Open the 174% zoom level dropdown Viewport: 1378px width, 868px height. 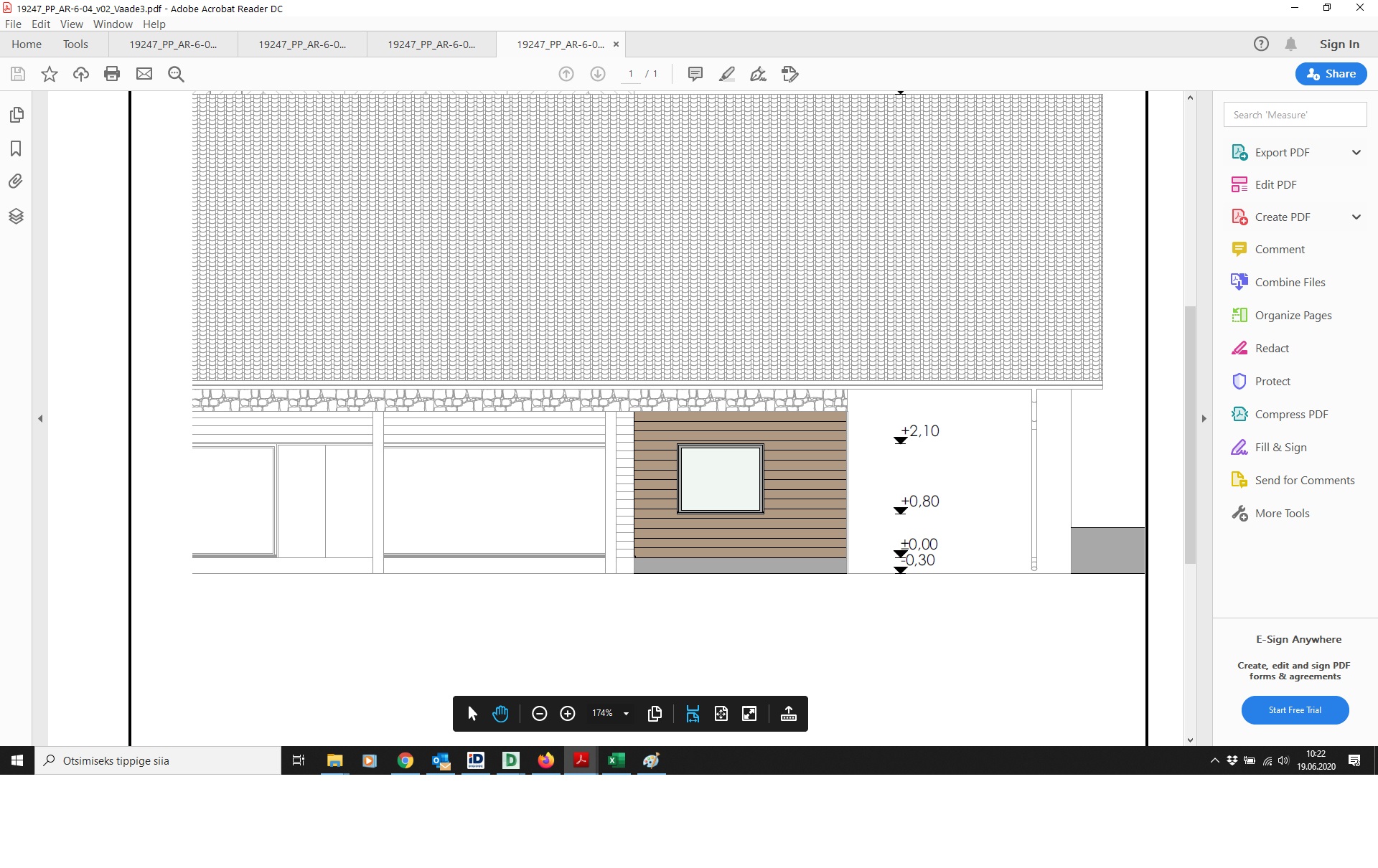626,714
